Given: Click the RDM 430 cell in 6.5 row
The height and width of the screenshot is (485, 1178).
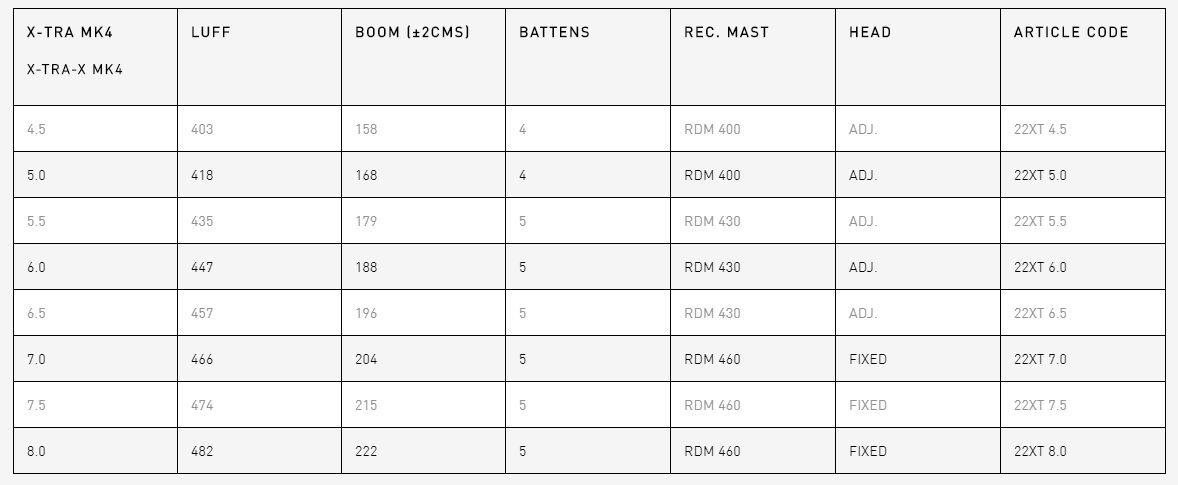Looking at the screenshot, I should click(x=712, y=313).
